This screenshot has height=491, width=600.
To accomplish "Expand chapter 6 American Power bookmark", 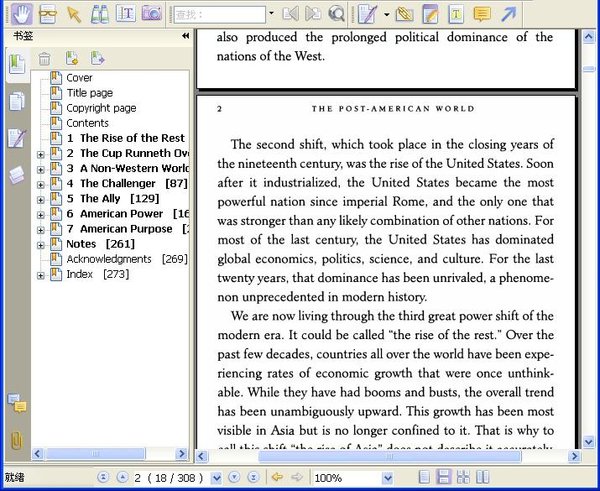I will pyautogui.click(x=41, y=215).
